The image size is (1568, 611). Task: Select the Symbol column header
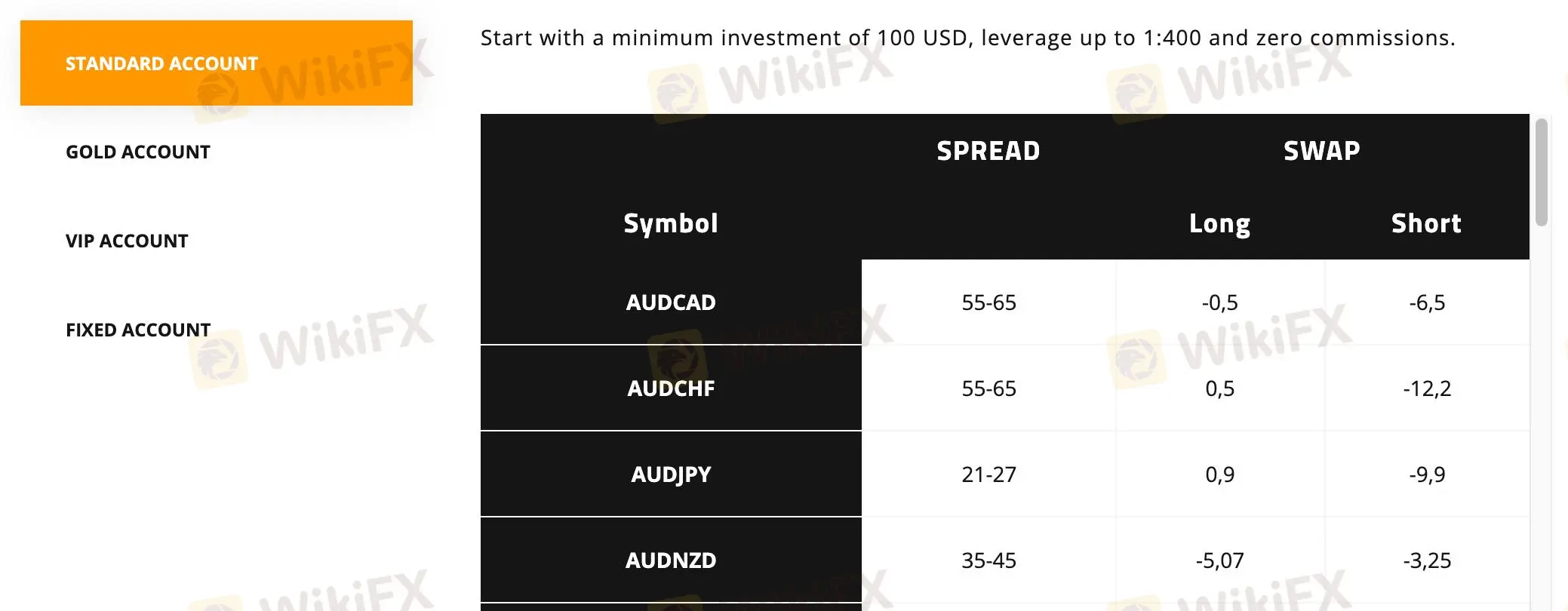670,223
